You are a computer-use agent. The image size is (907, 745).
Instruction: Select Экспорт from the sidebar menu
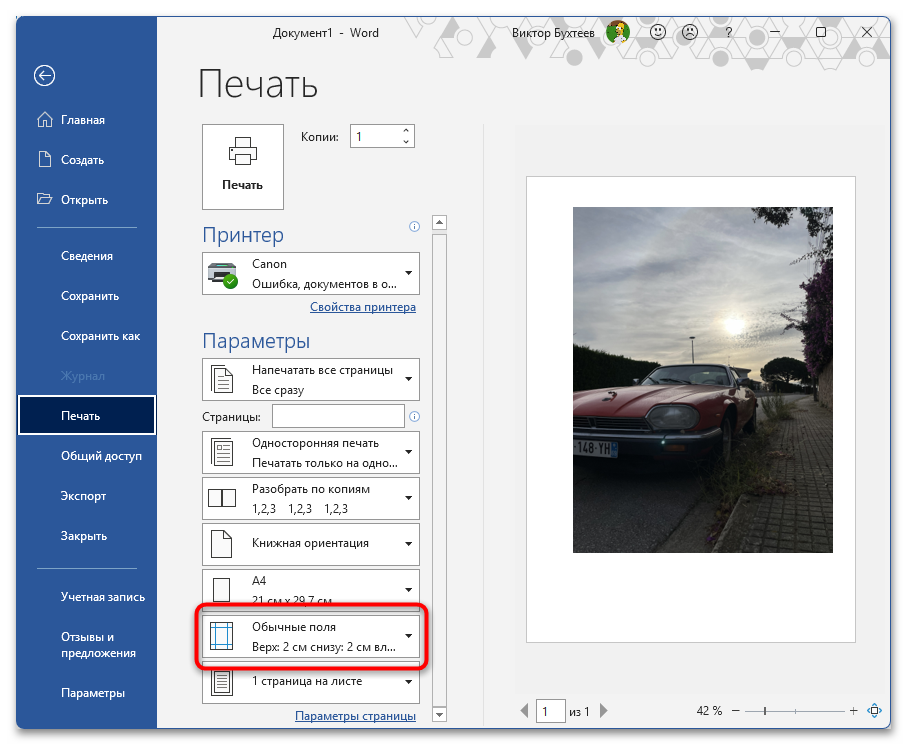[x=83, y=496]
